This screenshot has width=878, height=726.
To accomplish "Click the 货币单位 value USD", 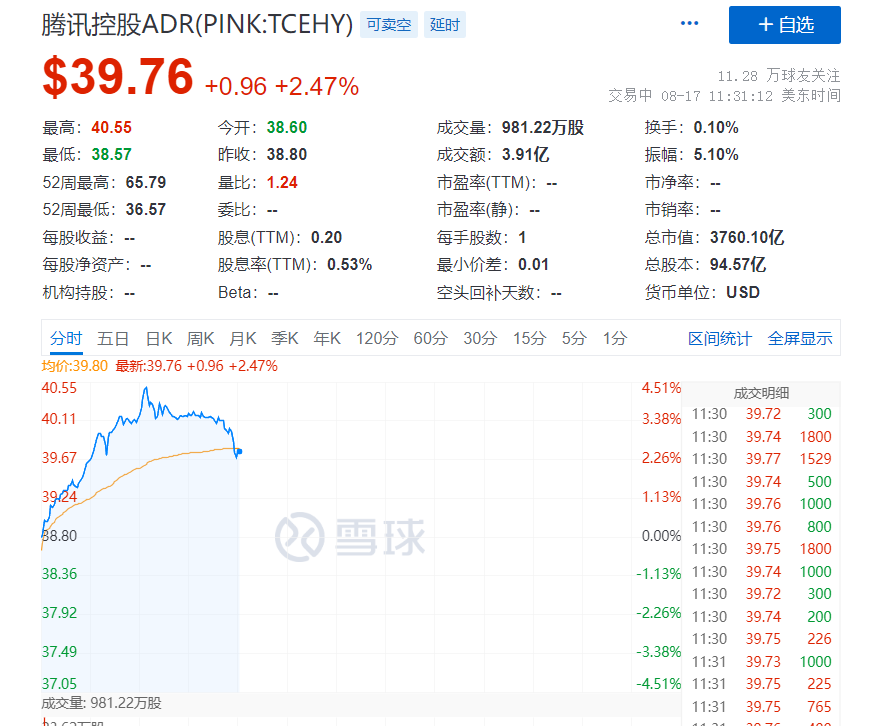I will coord(743,292).
